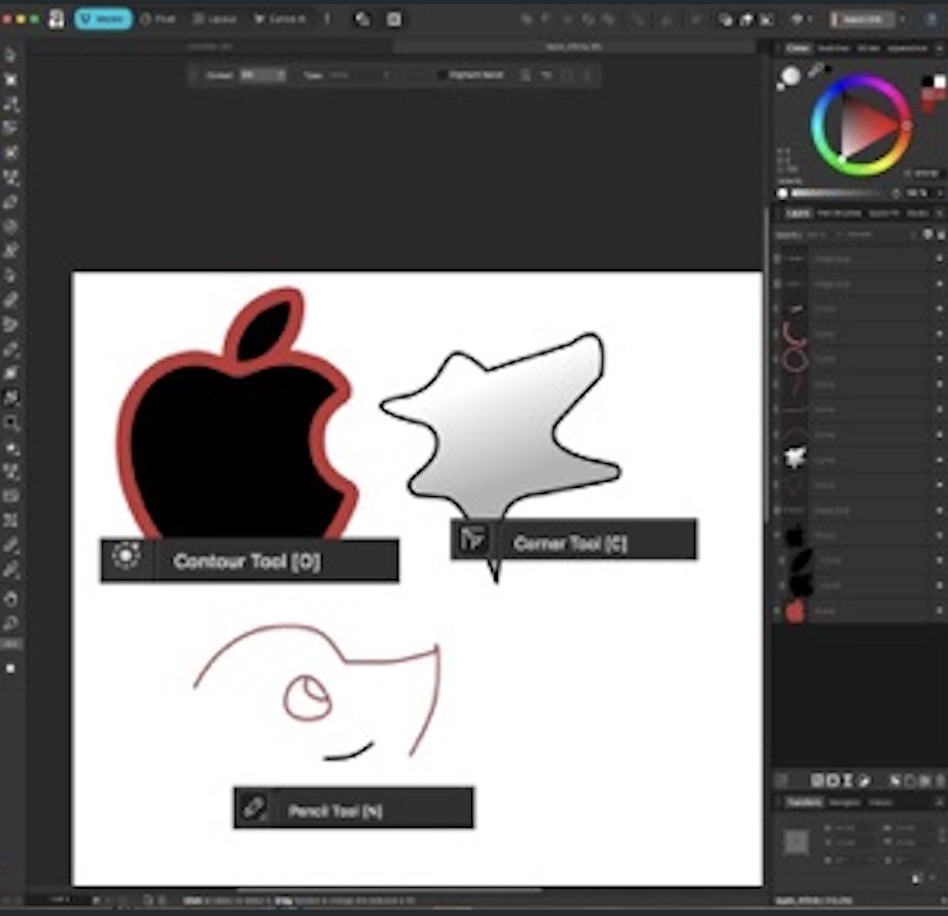Click the Pencil Tool [N] label image

click(x=354, y=808)
